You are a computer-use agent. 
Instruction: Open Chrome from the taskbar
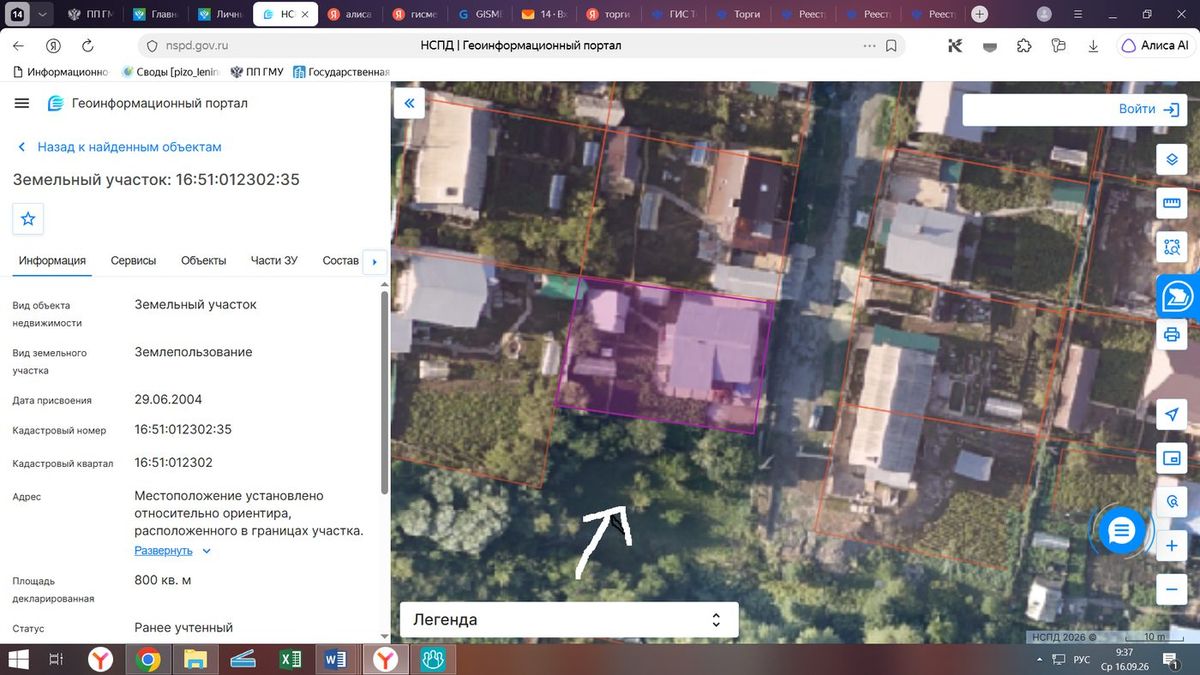(x=148, y=659)
